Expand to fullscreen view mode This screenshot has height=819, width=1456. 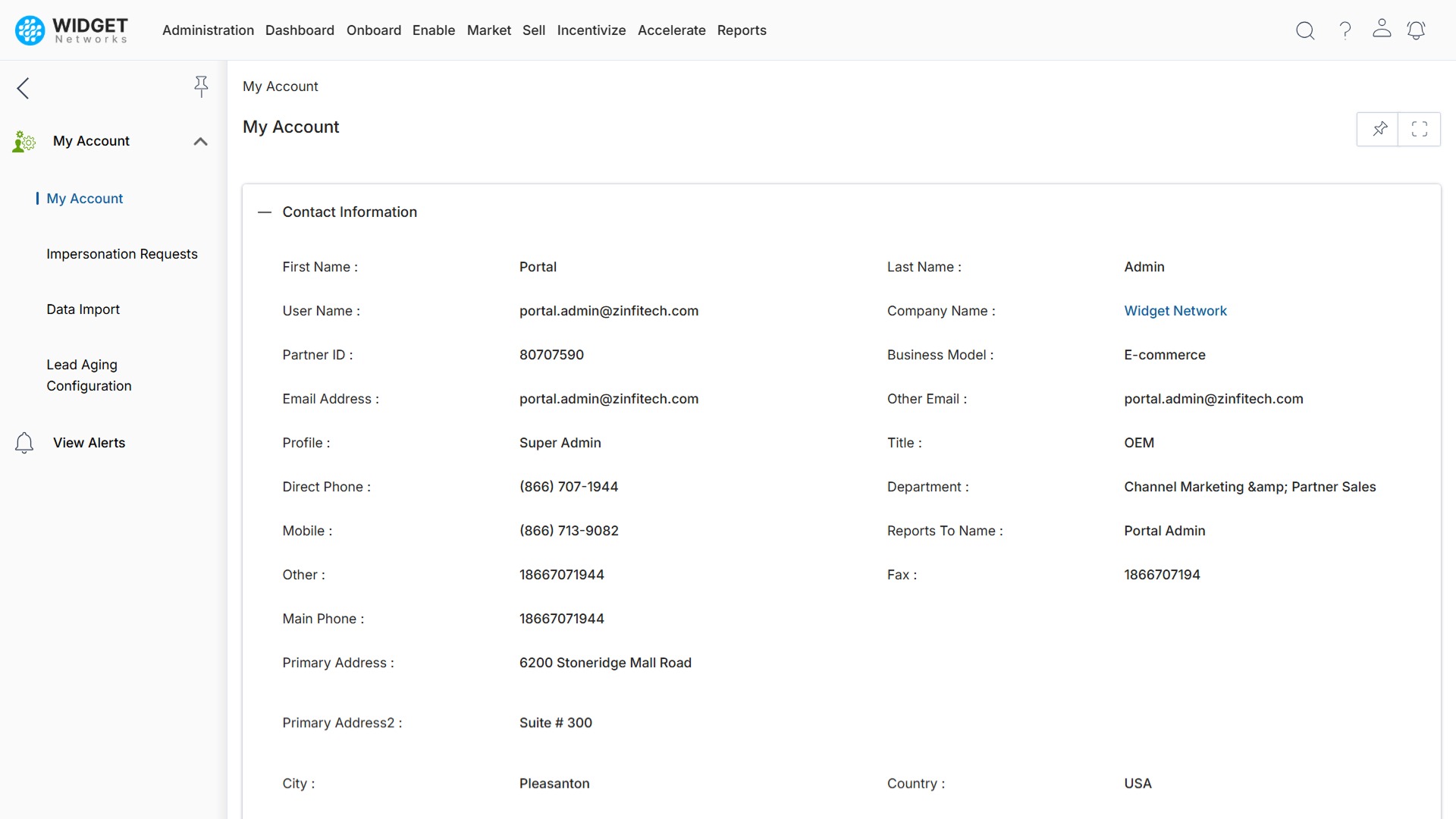[x=1420, y=129]
